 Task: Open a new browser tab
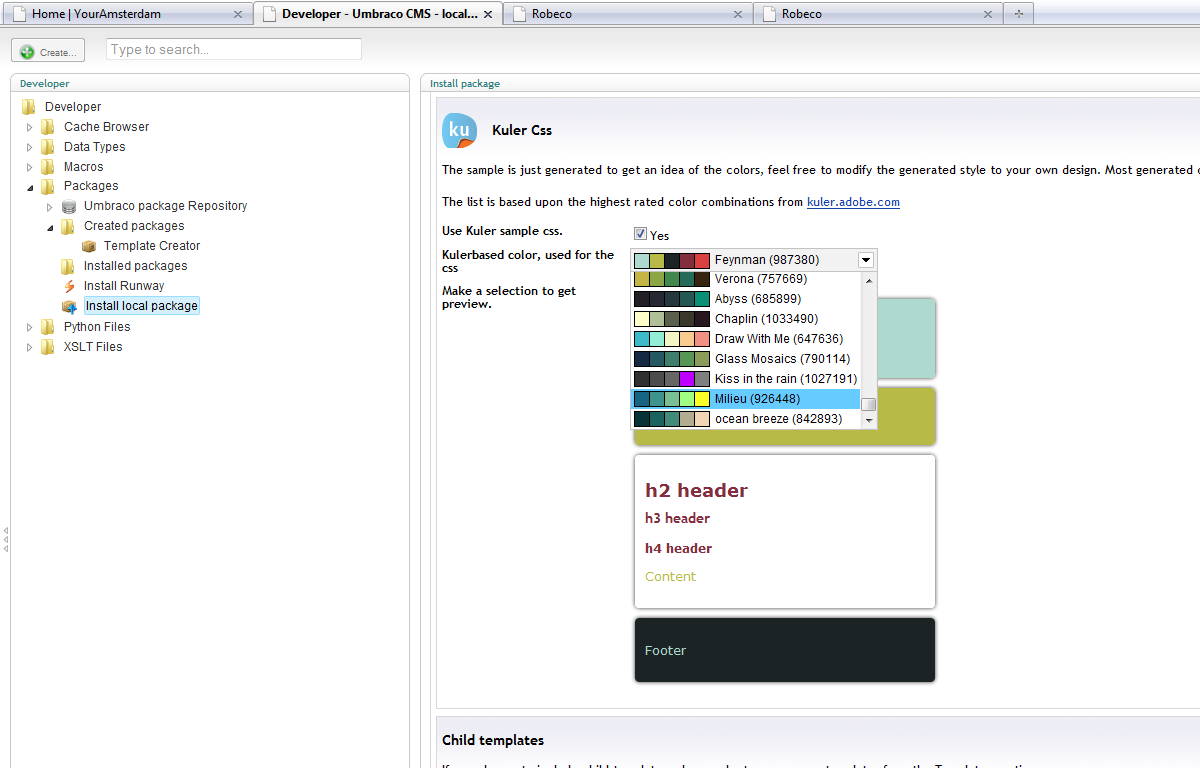1019,14
